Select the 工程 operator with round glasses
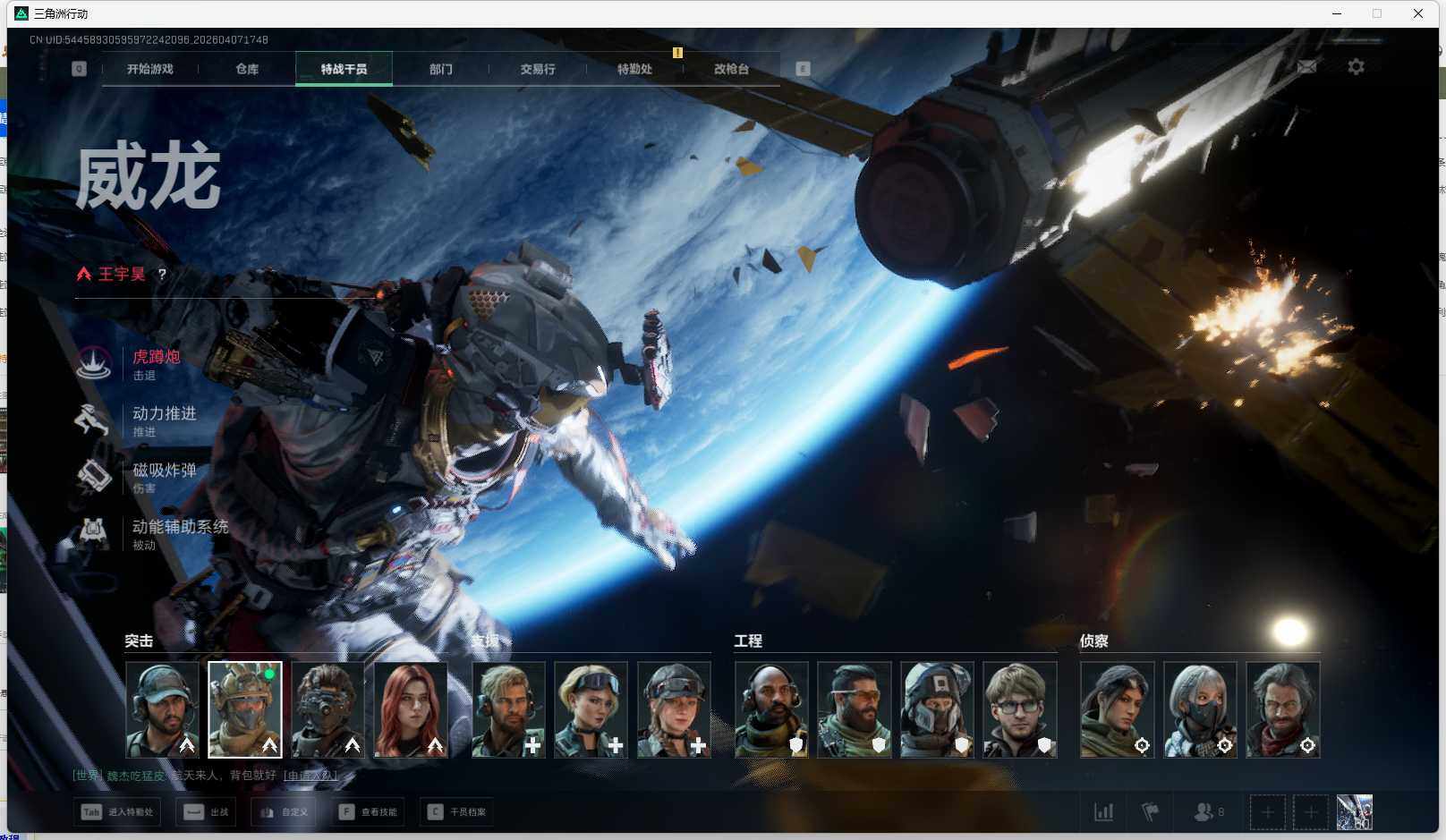This screenshot has height=840, width=1446. [1019, 709]
